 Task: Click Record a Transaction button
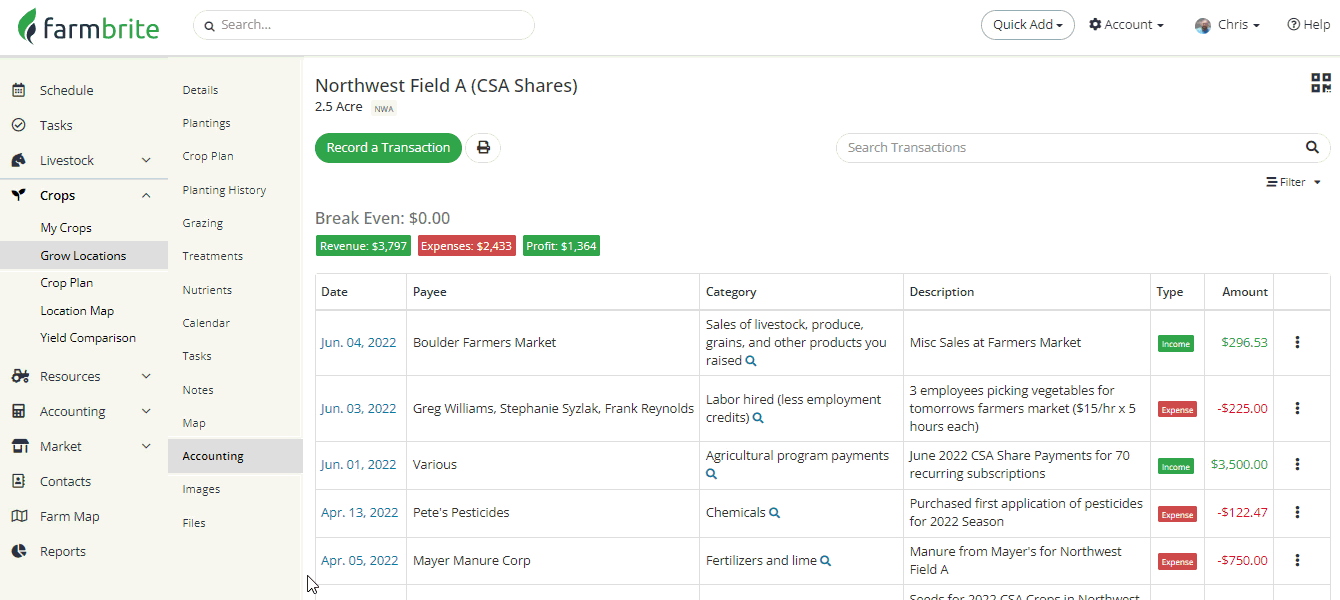pyautogui.click(x=388, y=148)
